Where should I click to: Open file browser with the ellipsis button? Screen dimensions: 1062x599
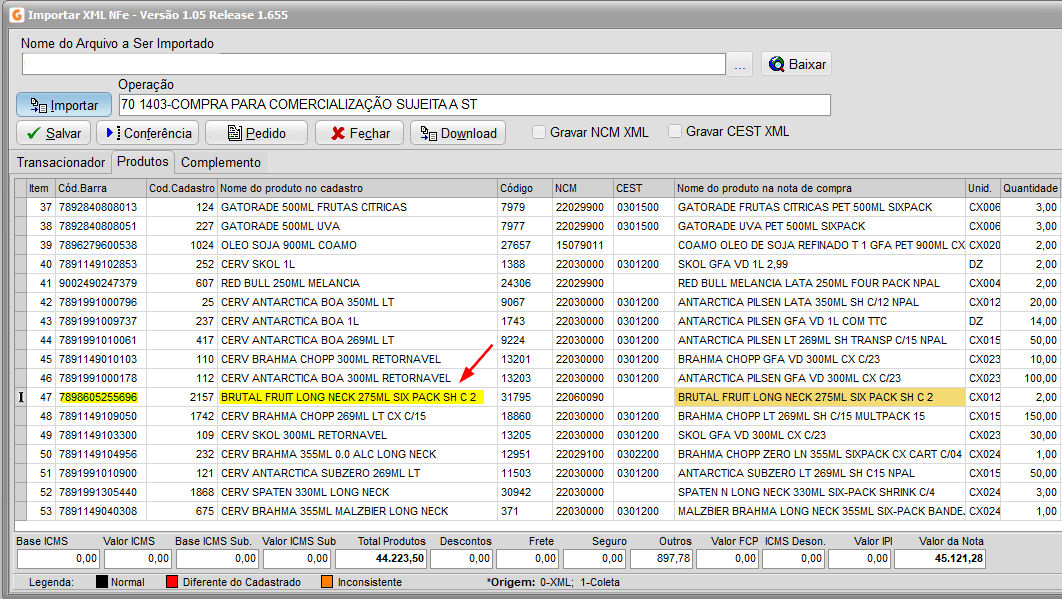pos(740,65)
